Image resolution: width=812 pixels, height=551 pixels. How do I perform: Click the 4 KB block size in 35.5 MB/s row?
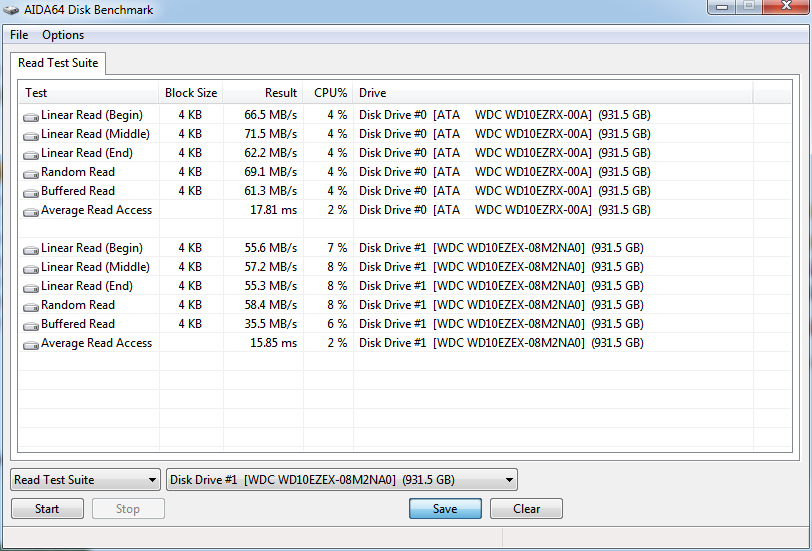click(190, 324)
